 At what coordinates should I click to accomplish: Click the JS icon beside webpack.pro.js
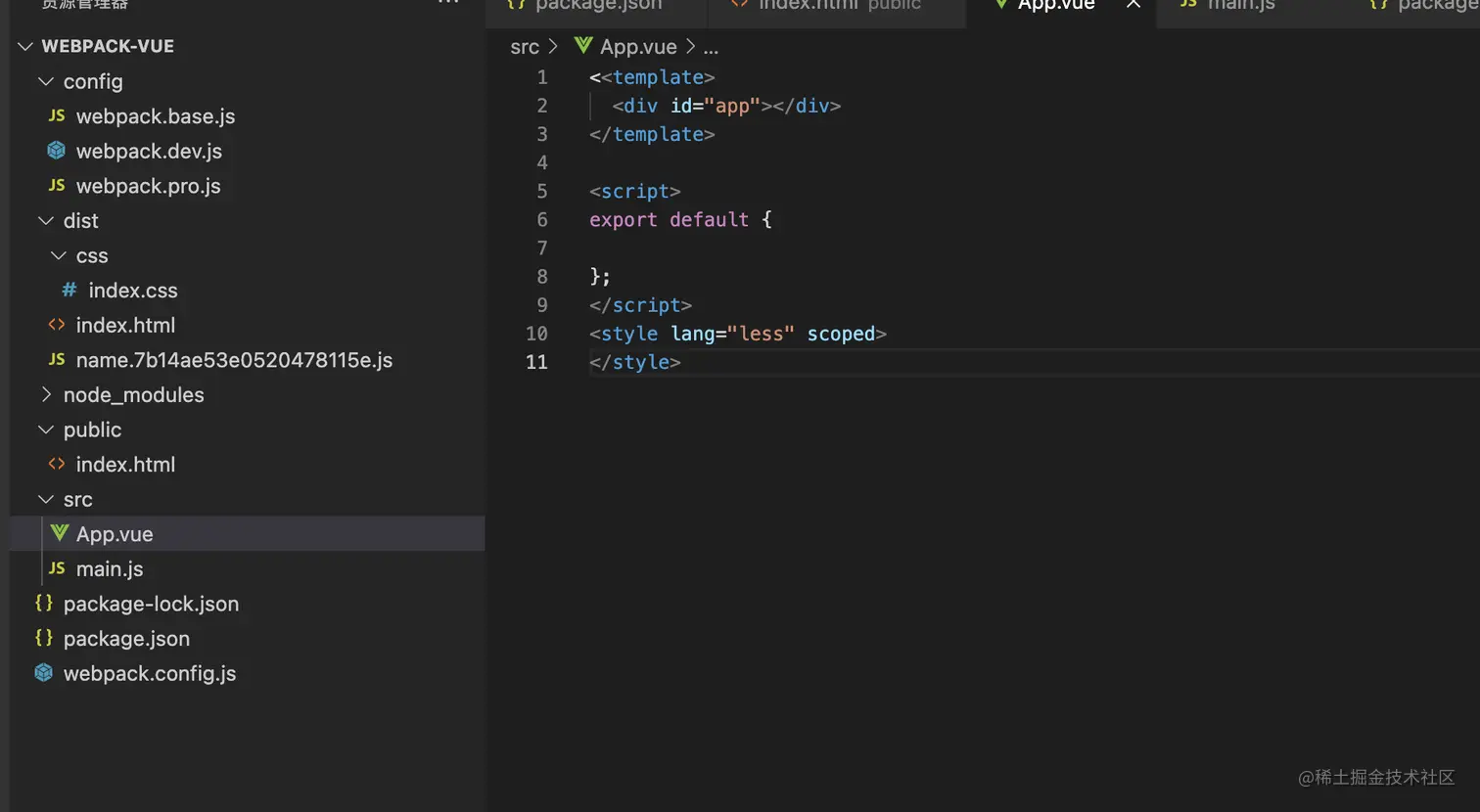pos(57,185)
